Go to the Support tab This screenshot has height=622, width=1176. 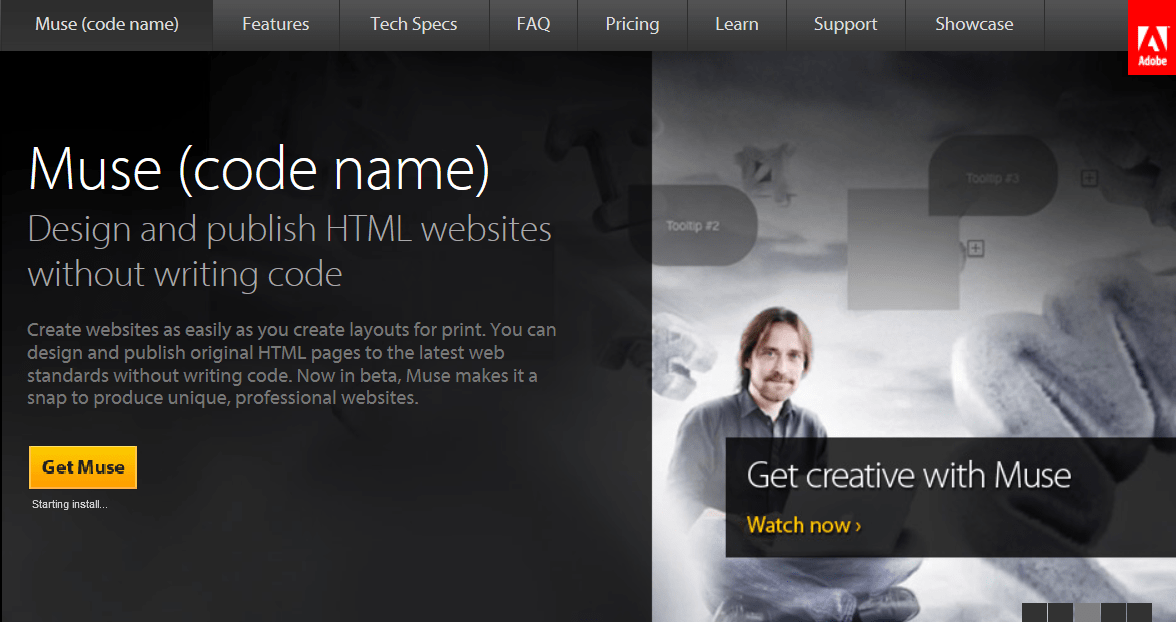(x=845, y=24)
